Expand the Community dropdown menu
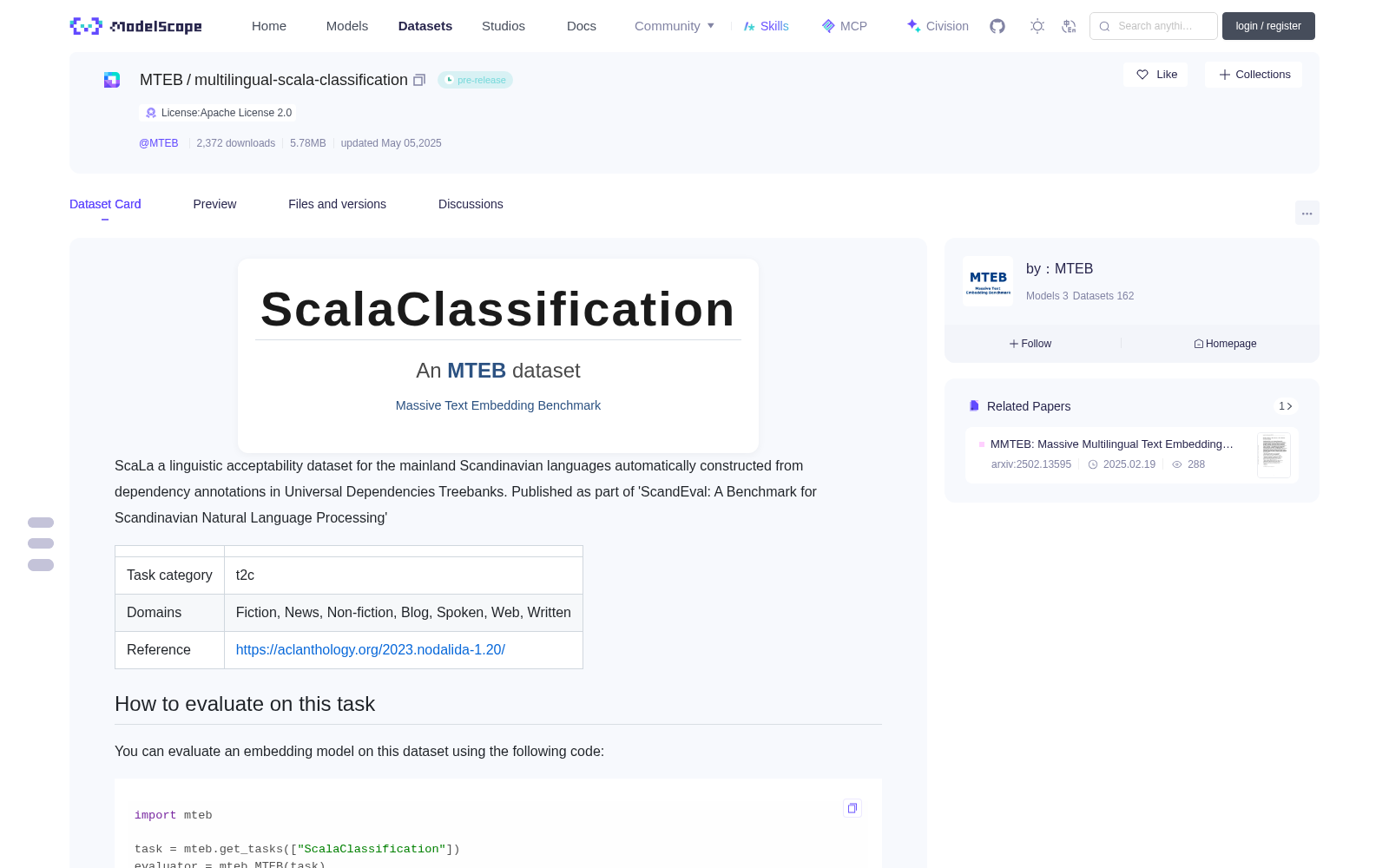 coord(675,26)
